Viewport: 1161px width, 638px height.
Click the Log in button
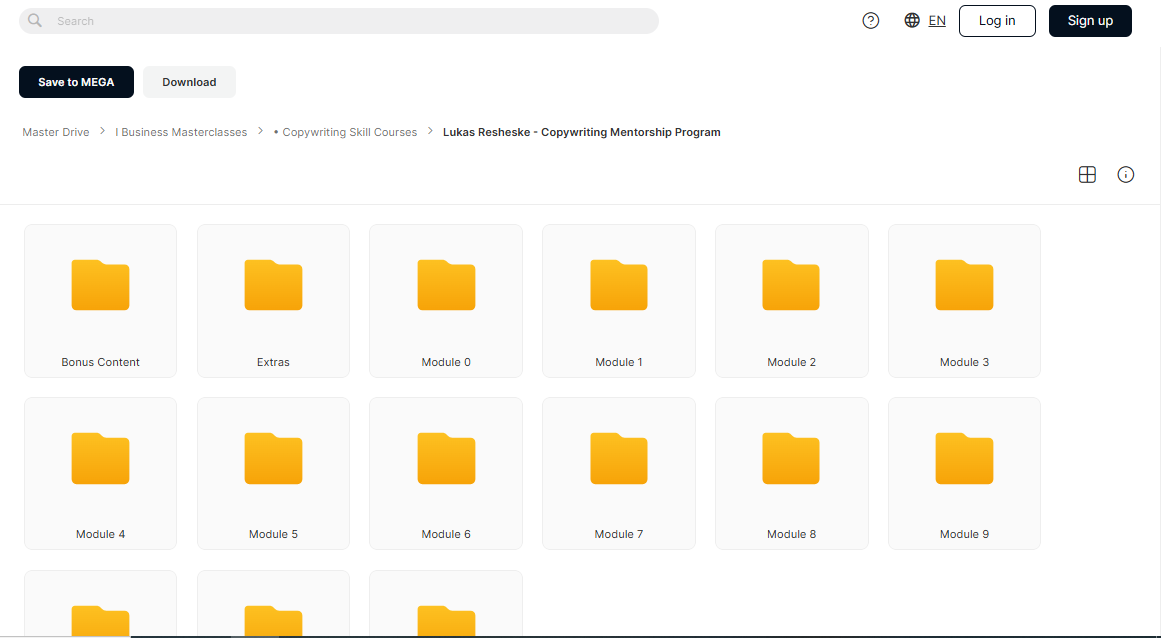pos(997,21)
